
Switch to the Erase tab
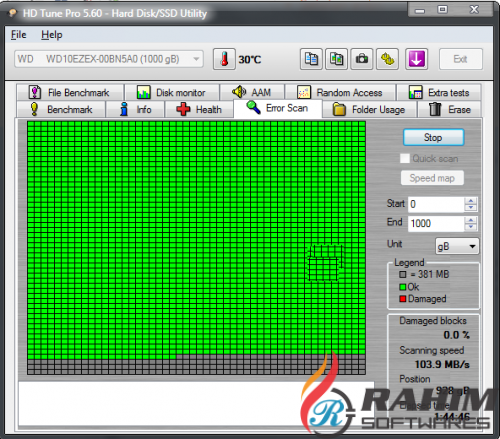(449, 109)
